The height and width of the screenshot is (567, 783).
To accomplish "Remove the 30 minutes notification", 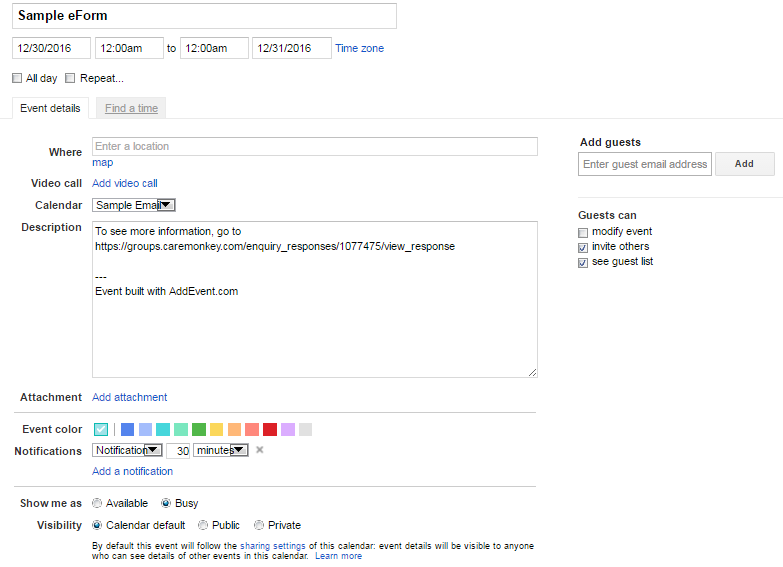I will coord(260,450).
